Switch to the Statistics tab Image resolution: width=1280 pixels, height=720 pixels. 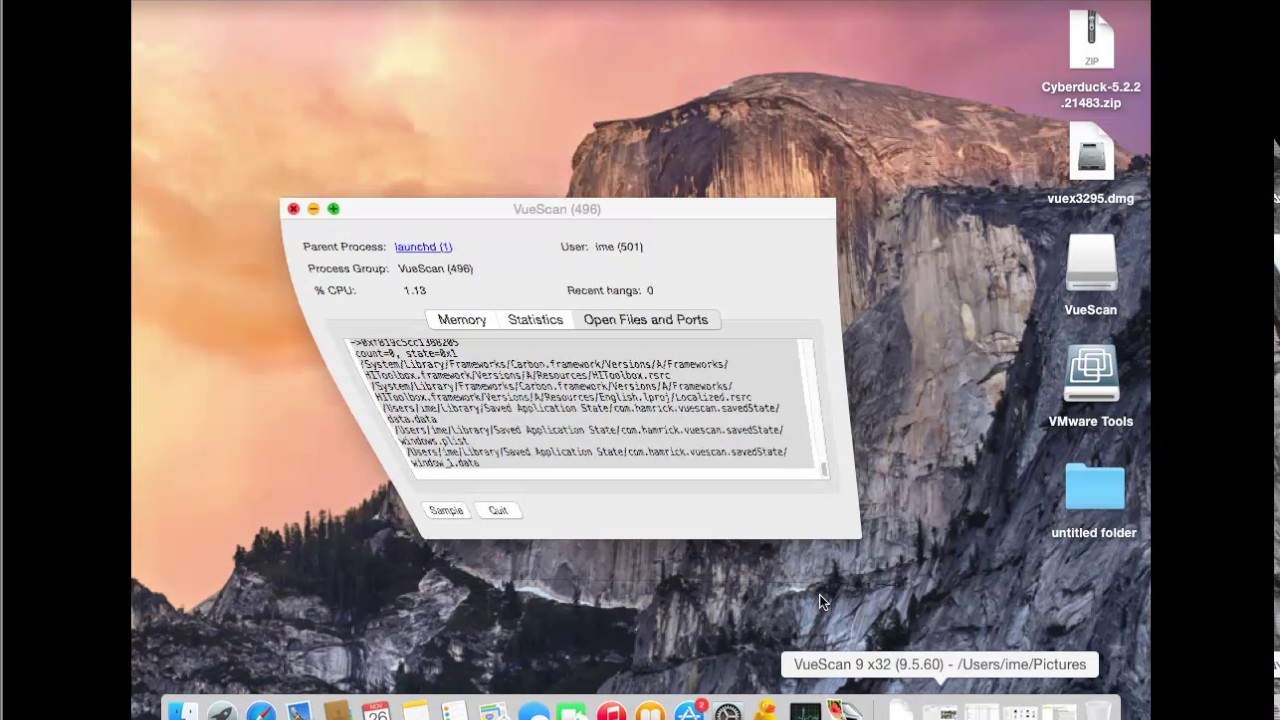pos(535,319)
